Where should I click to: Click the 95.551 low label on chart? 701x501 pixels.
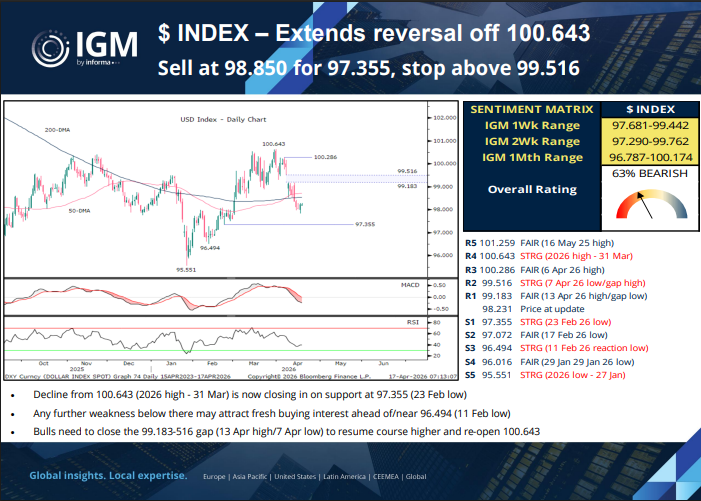[186, 268]
